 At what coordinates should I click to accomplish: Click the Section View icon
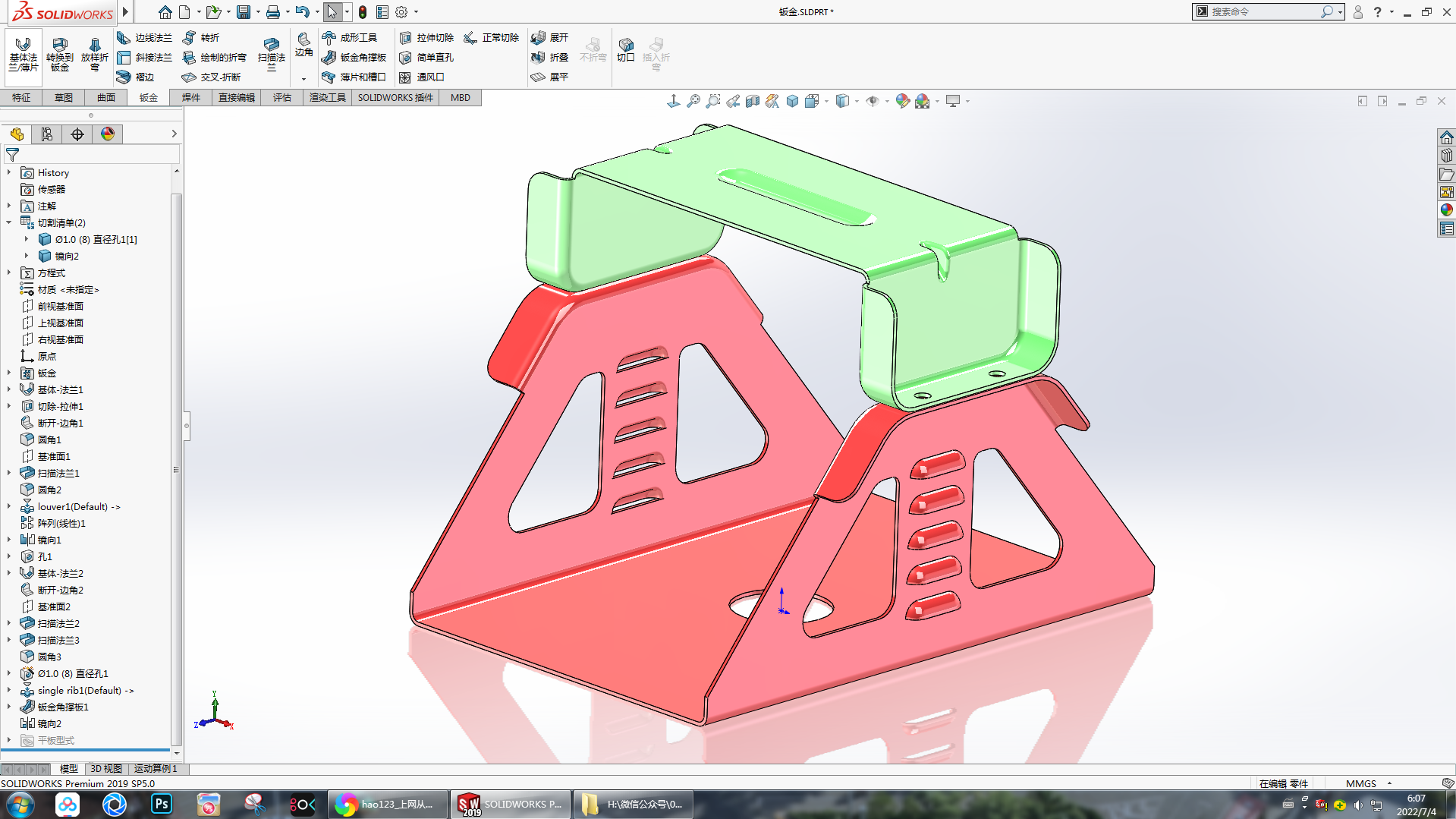coord(753,101)
